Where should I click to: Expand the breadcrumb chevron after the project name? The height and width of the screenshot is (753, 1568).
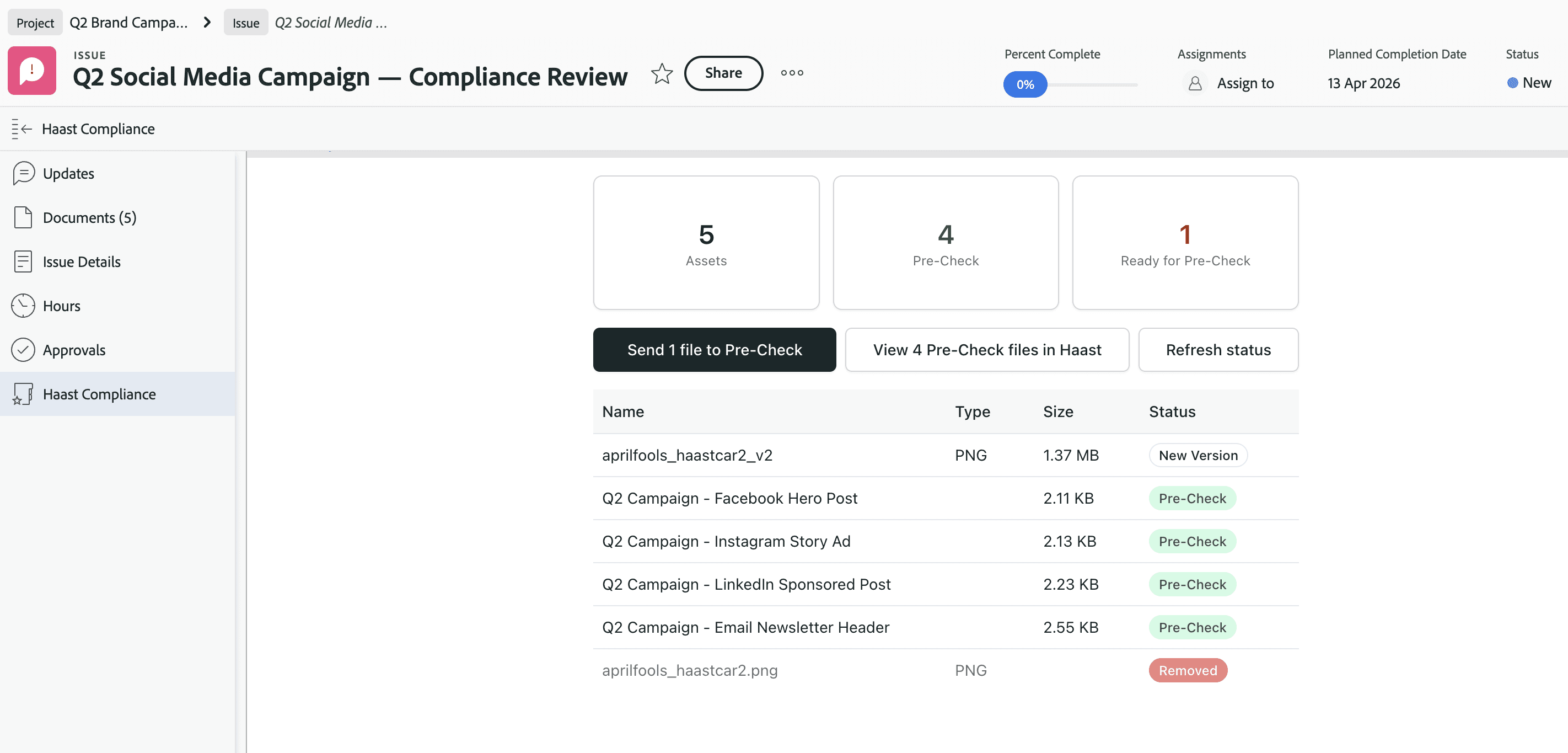[207, 23]
